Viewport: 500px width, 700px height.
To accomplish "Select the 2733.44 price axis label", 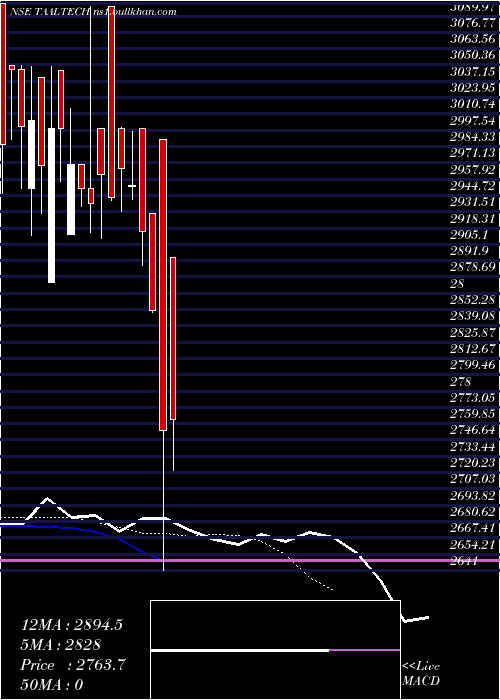I will coord(472,446).
